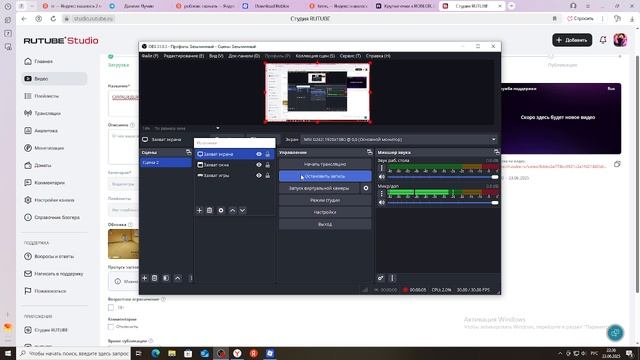Viewport: 640px width, 360px height.
Task: Undock the Сцены panel
Action: click(189, 152)
